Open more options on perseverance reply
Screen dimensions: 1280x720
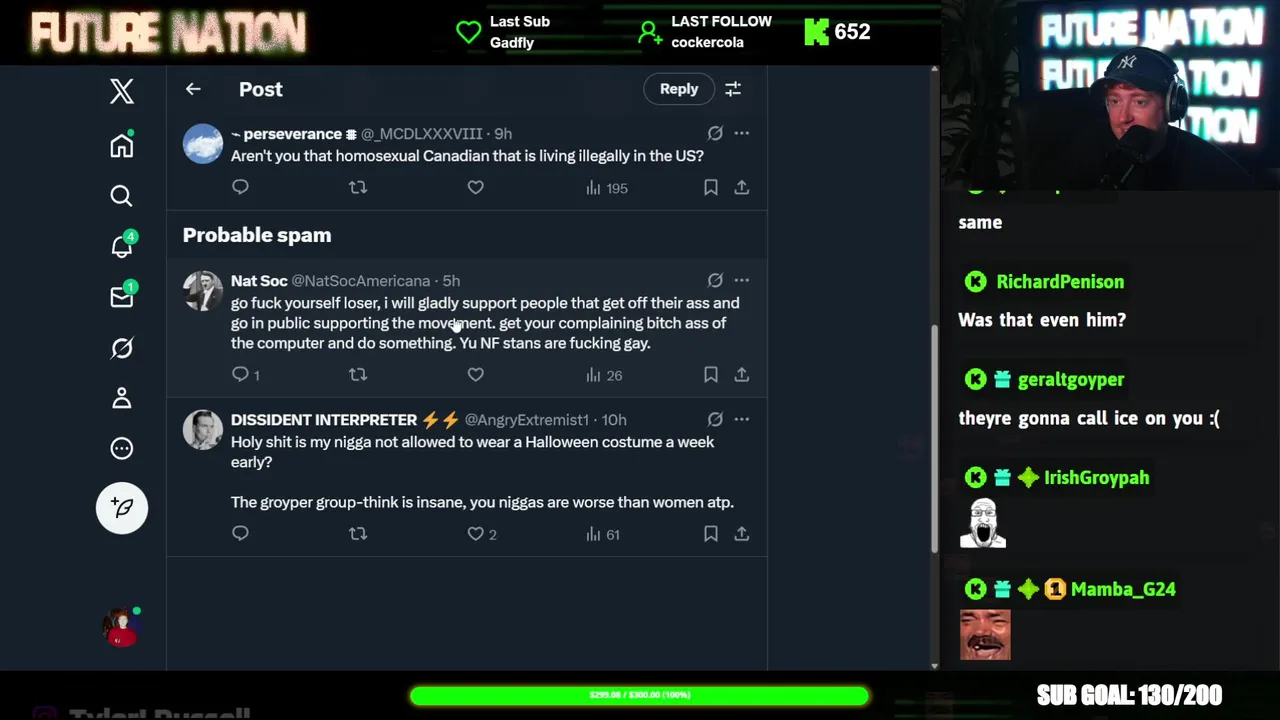tap(741, 133)
